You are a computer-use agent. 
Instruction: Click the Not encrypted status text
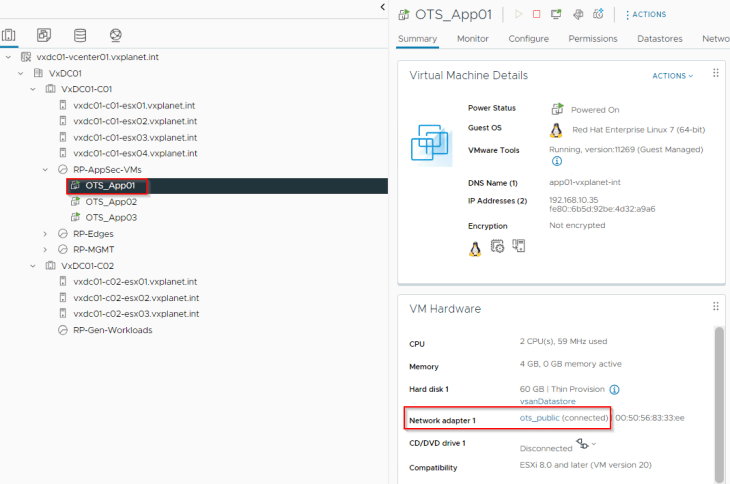click(577, 225)
